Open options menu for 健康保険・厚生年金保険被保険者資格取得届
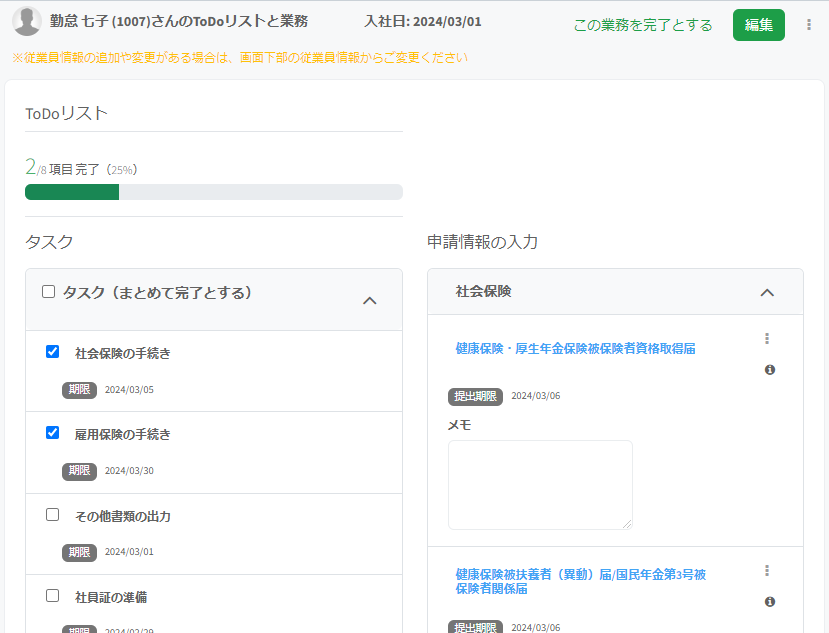 pos(767,338)
